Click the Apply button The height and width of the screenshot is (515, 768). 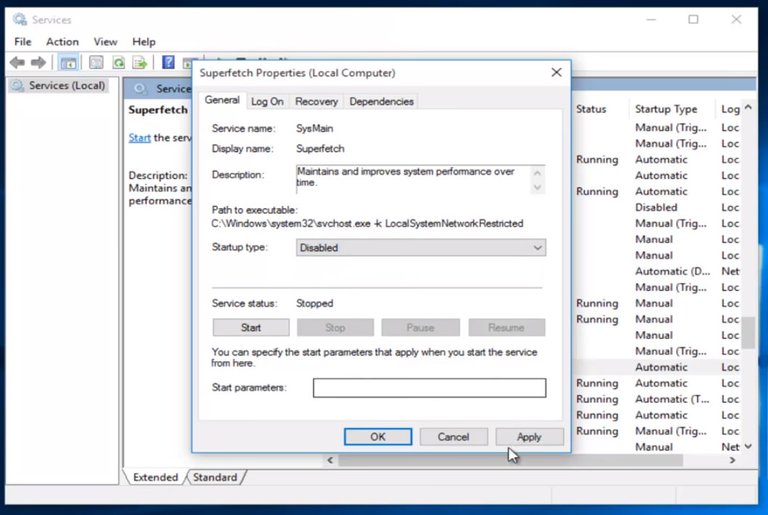529,437
